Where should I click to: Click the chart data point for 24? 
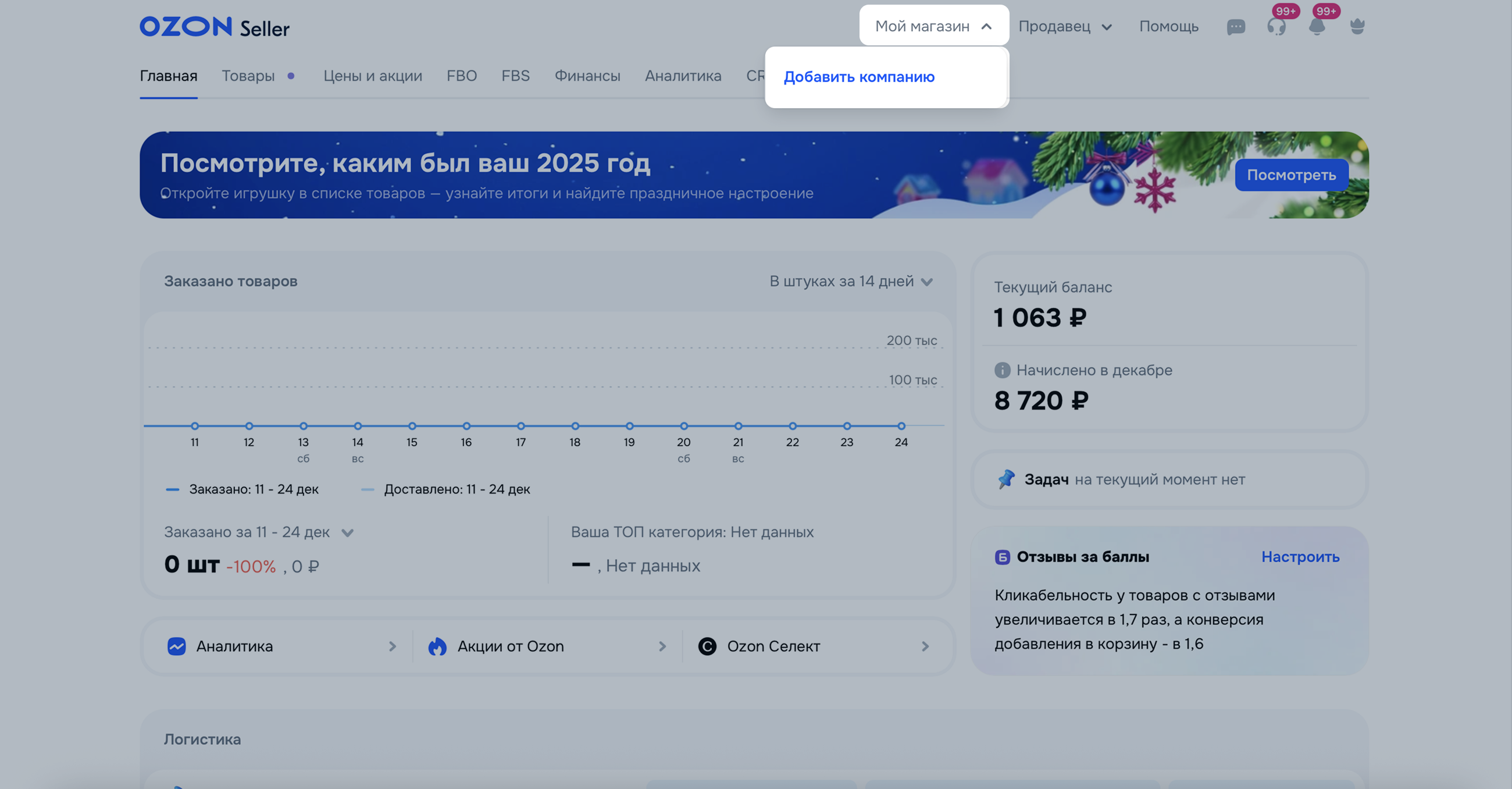pyautogui.click(x=901, y=426)
